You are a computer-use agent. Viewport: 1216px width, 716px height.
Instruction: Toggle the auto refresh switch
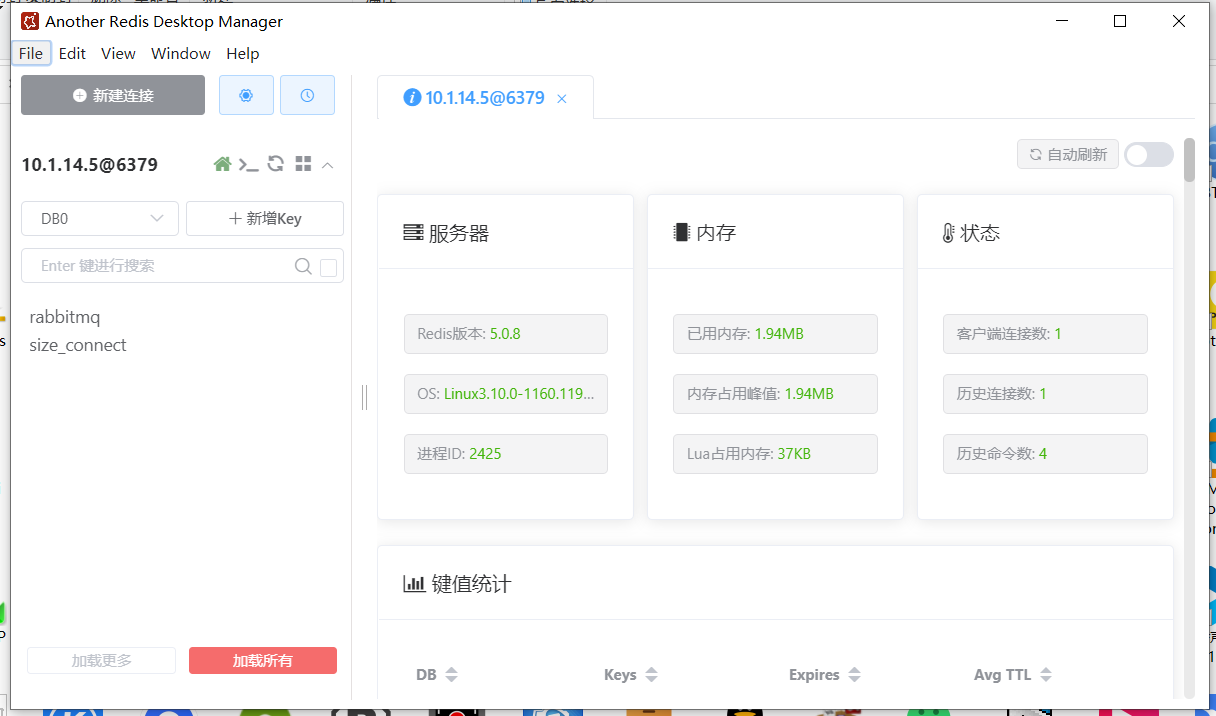pyautogui.click(x=1149, y=154)
